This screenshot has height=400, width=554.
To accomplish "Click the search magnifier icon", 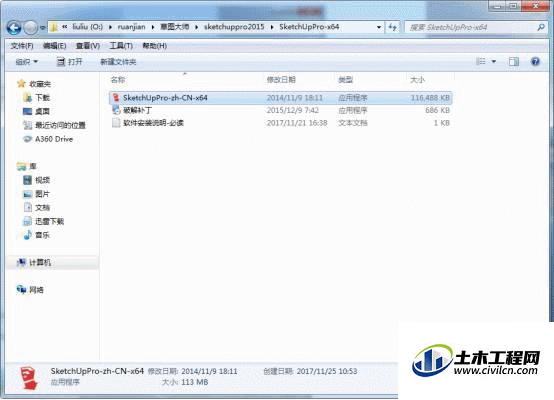I will coord(541,27).
